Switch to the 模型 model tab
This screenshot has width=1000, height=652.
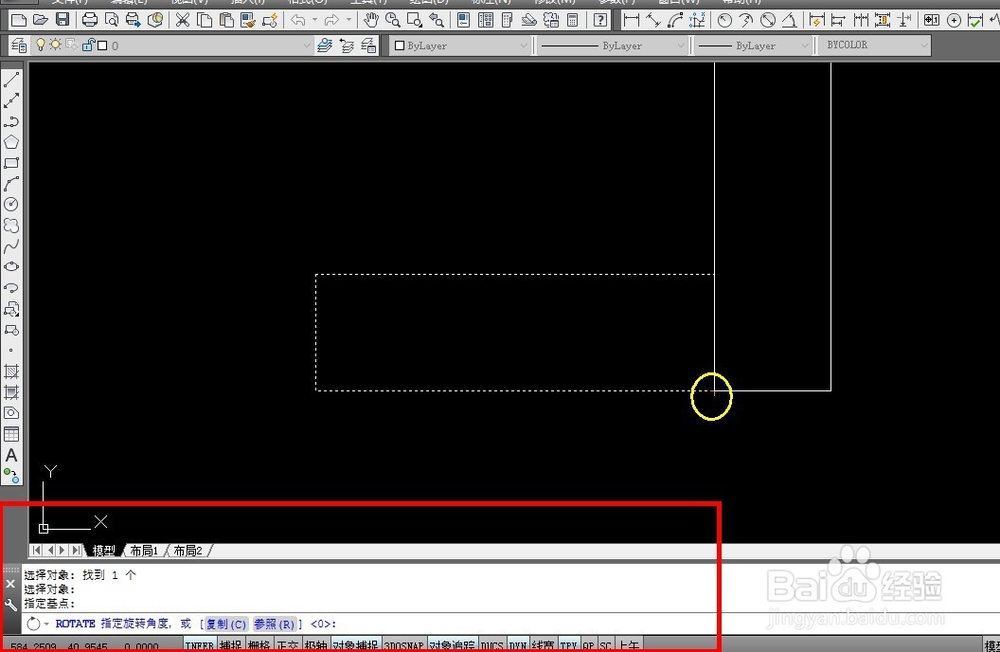tap(103, 550)
